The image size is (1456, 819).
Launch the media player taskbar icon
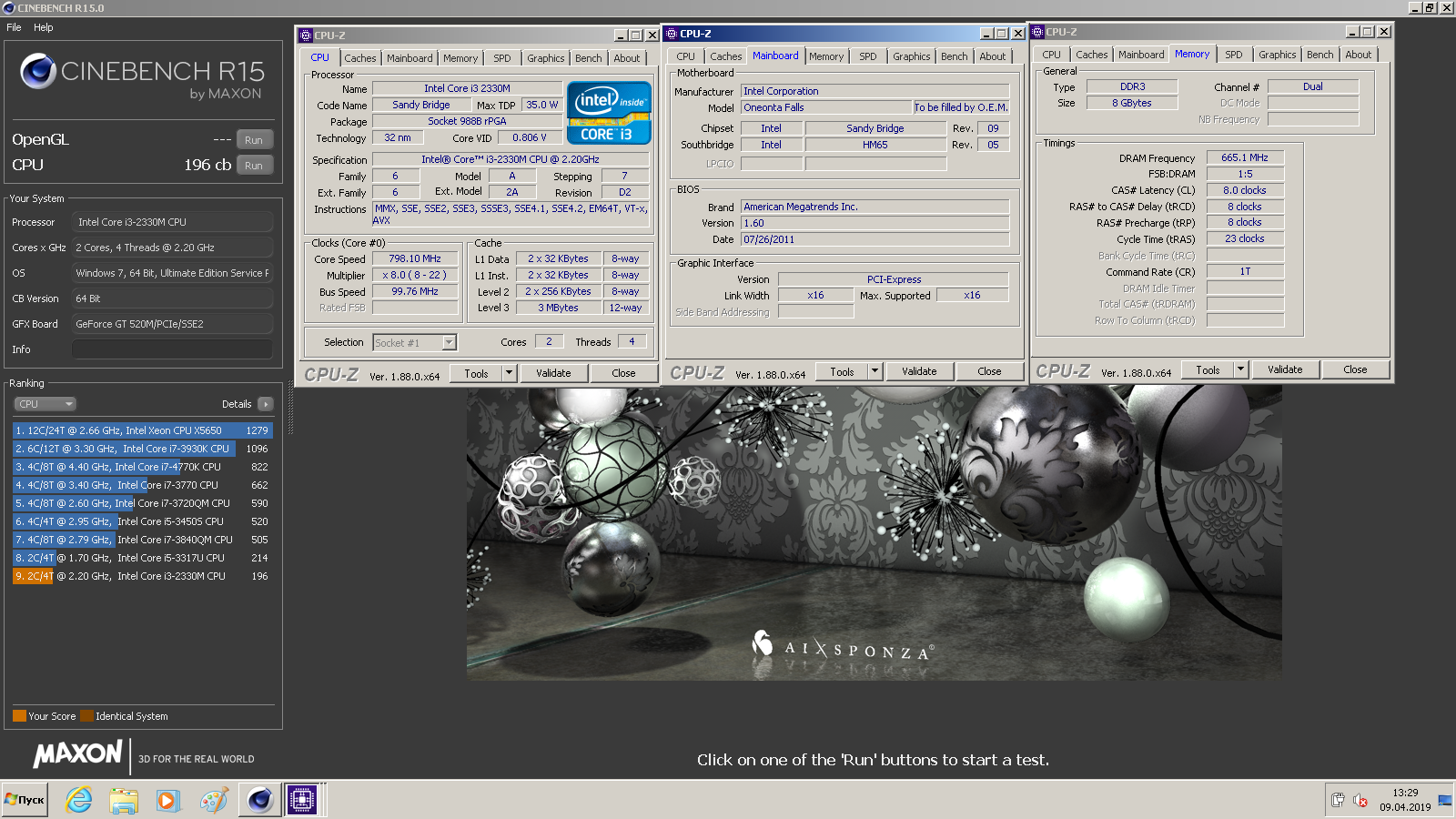point(167,800)
